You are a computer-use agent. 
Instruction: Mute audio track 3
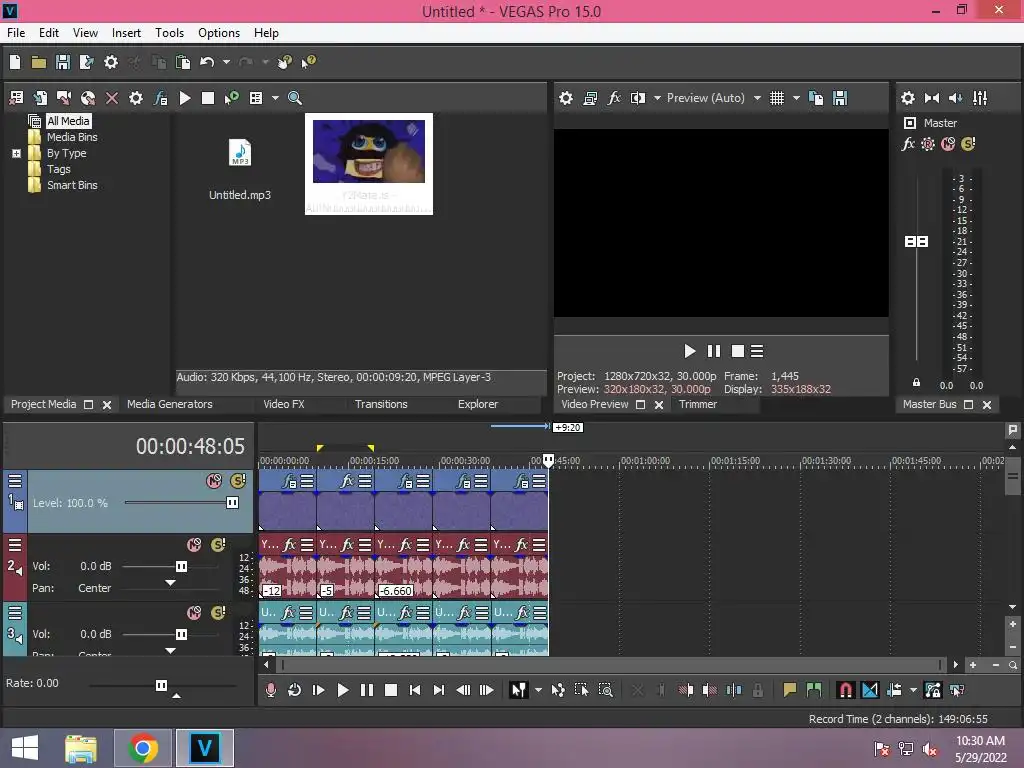[194, 613]
